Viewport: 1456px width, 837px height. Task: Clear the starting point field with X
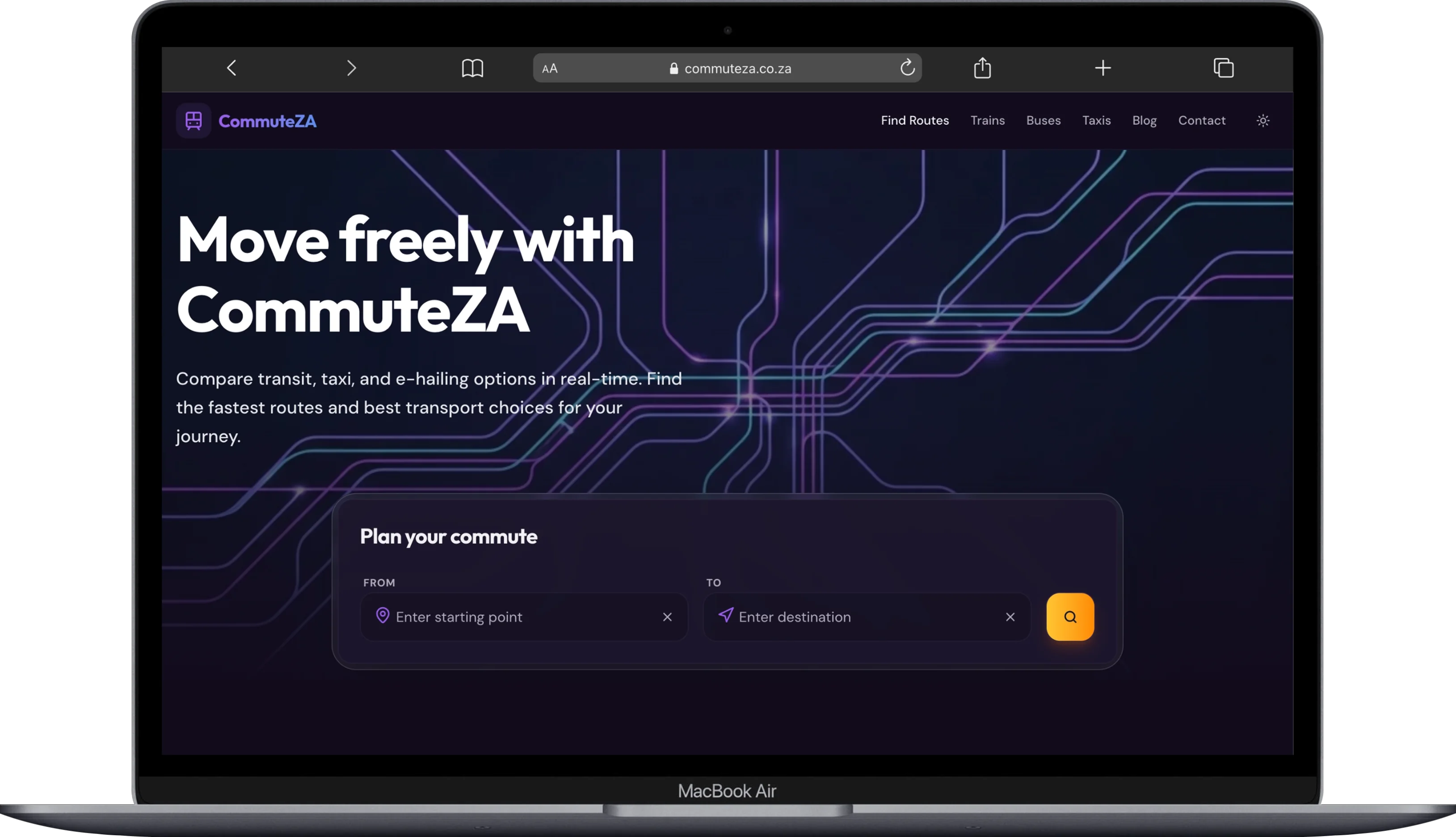pyautogui.click(x=667, y=617)
